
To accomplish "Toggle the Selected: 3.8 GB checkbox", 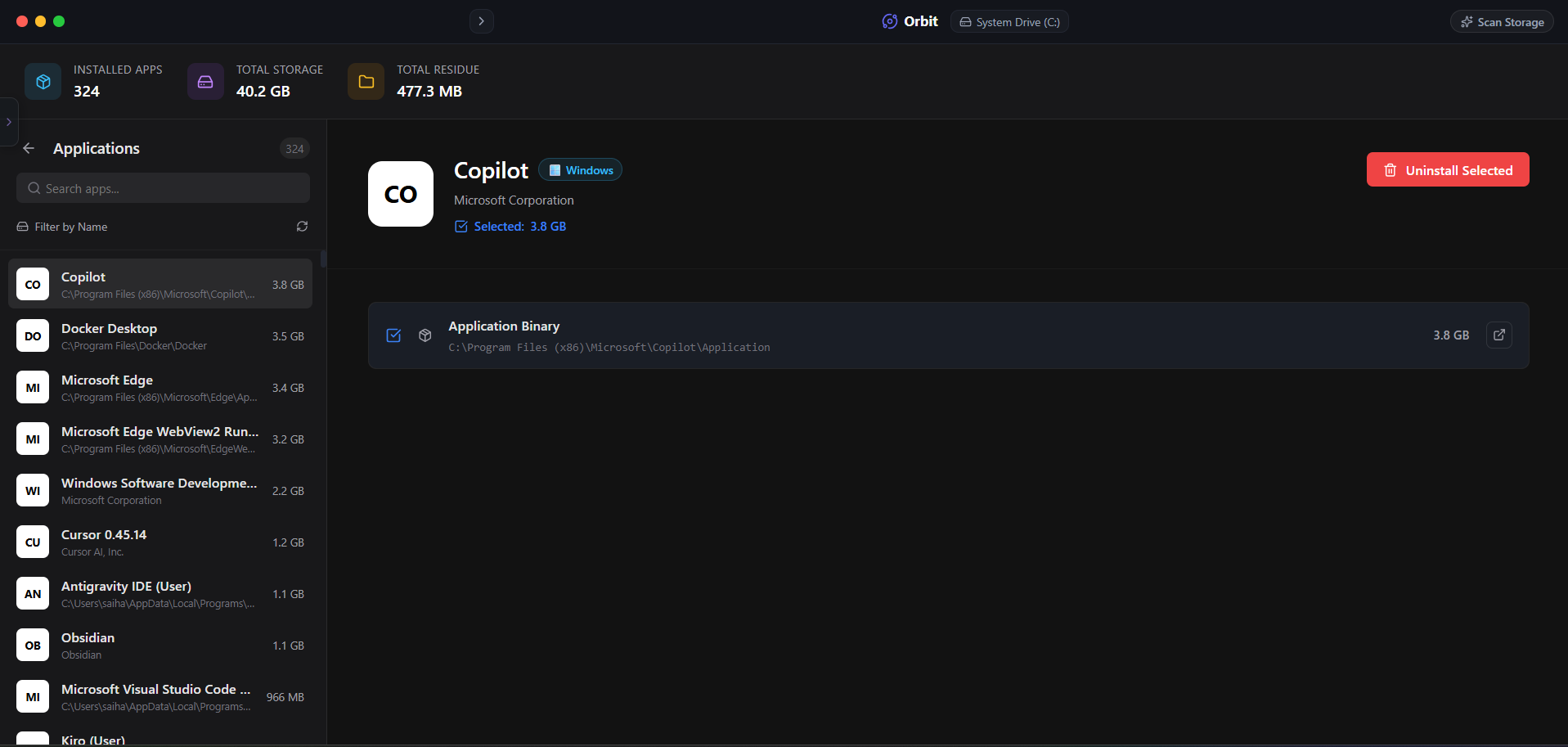I will coord(461,227).
